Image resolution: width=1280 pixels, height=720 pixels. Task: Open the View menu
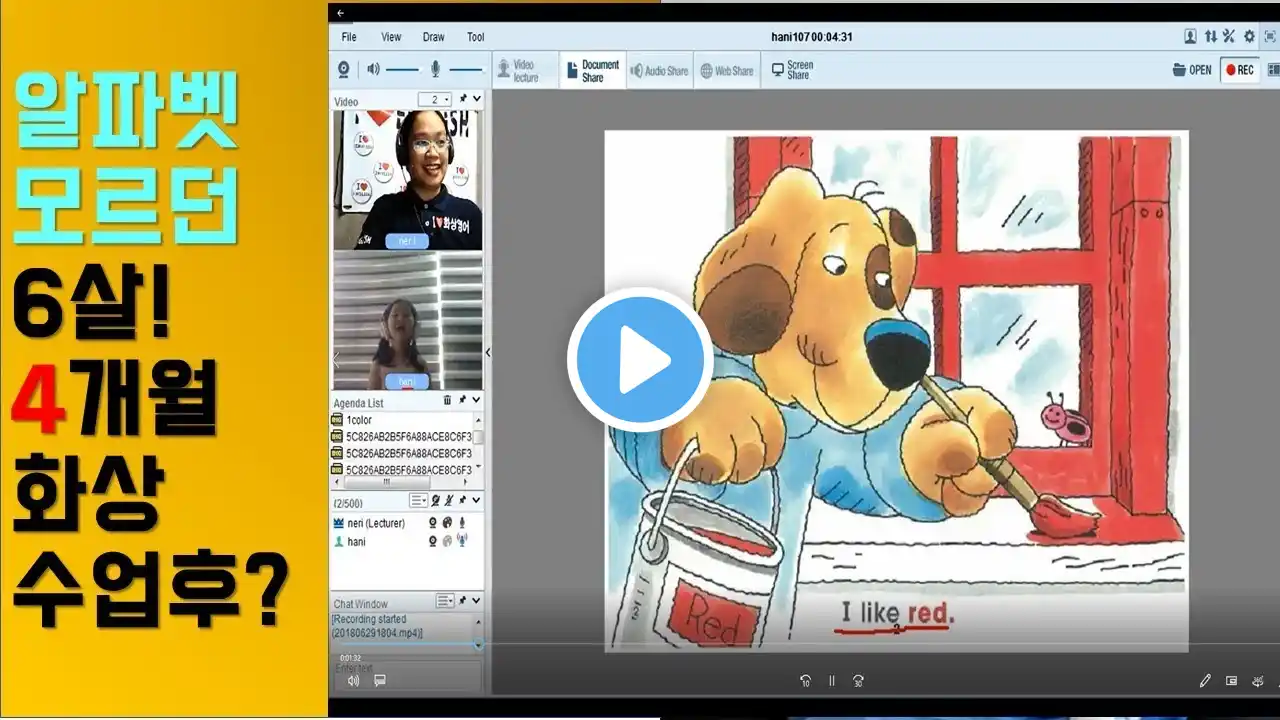click(391, 37)
